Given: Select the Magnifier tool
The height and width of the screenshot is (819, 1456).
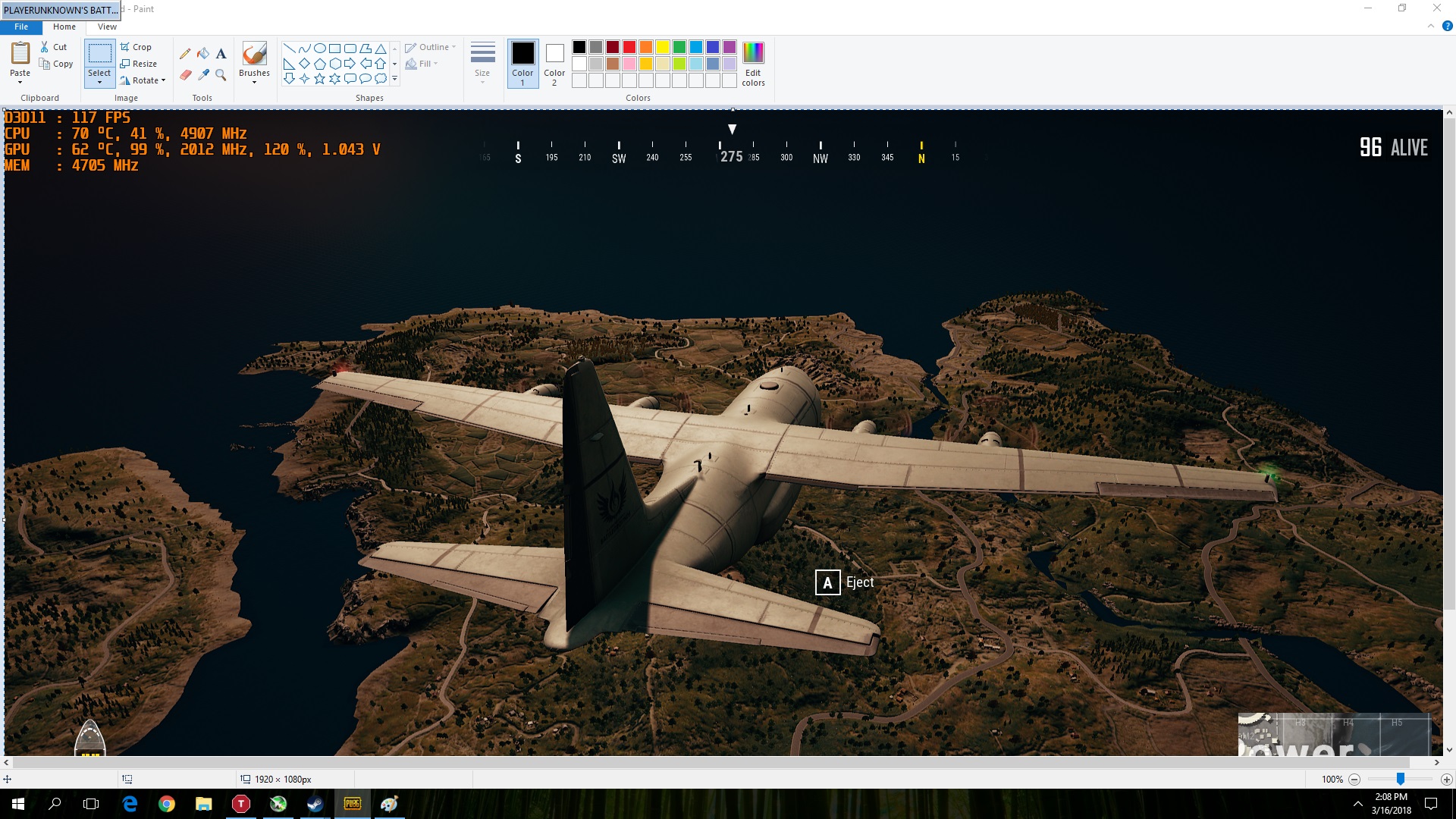Looking at the screenshot, I should coord(221,74).
